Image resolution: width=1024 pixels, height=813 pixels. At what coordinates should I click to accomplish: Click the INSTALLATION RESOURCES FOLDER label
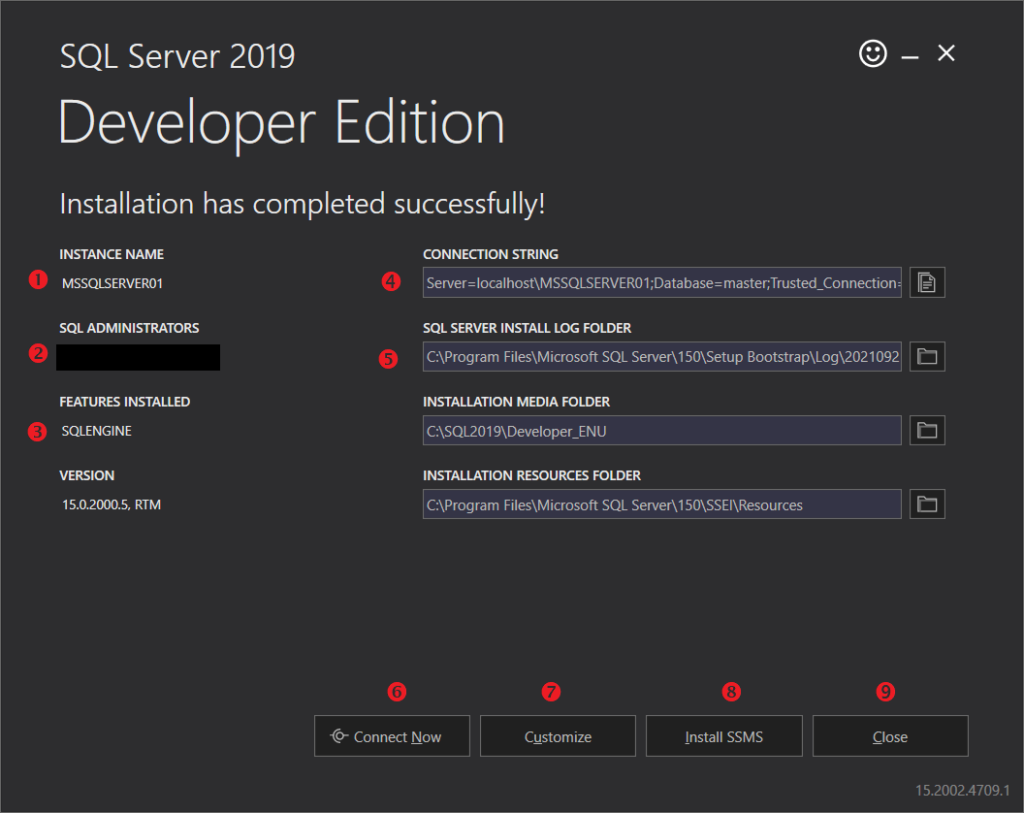point(532,475)
